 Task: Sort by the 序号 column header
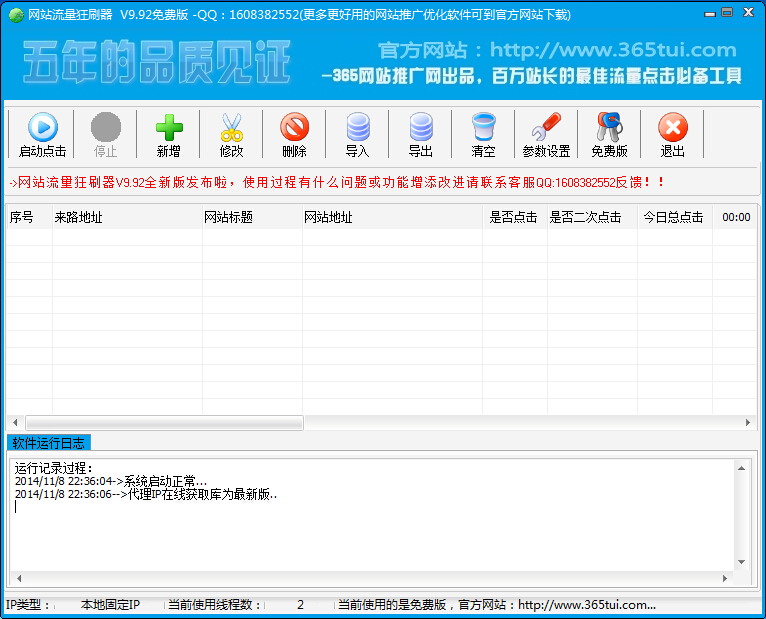pos(29,217)
